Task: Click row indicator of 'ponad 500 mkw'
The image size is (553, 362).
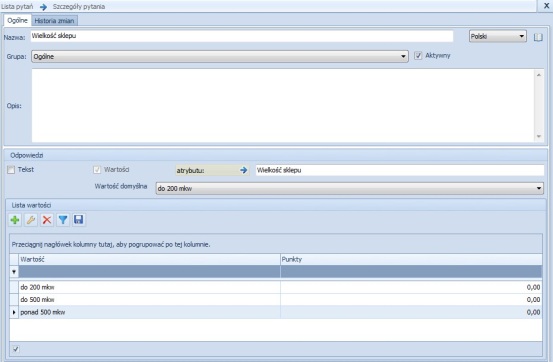Action: tap(14, 312)
